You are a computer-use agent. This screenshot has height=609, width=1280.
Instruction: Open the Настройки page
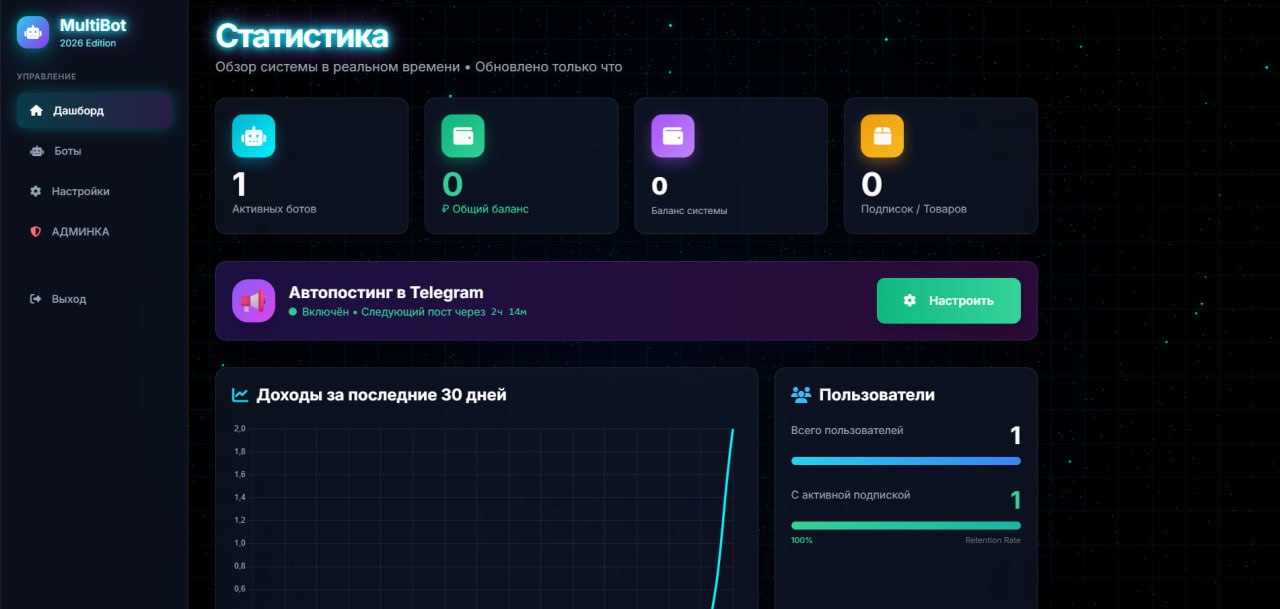coord(94,191)
